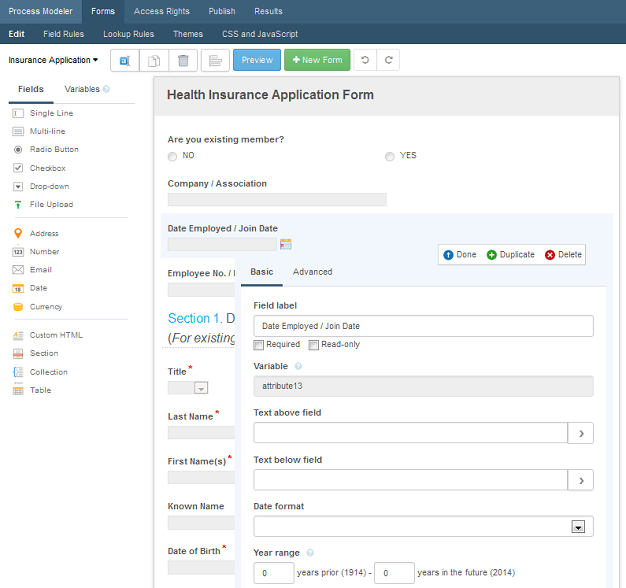Click the Text above field input
Screen dimensions: 626x588
[x=411, y=433]
